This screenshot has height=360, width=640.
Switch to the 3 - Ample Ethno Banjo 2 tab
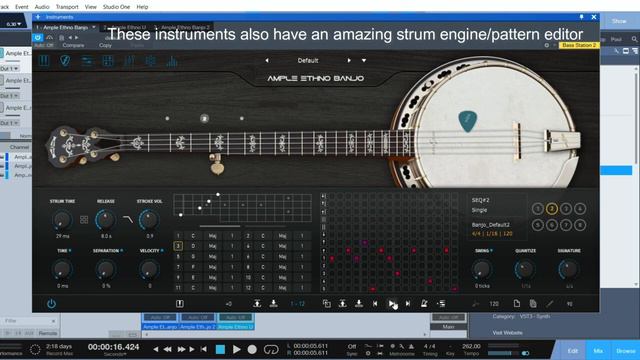pyautogui.click(x=182, y=27)
